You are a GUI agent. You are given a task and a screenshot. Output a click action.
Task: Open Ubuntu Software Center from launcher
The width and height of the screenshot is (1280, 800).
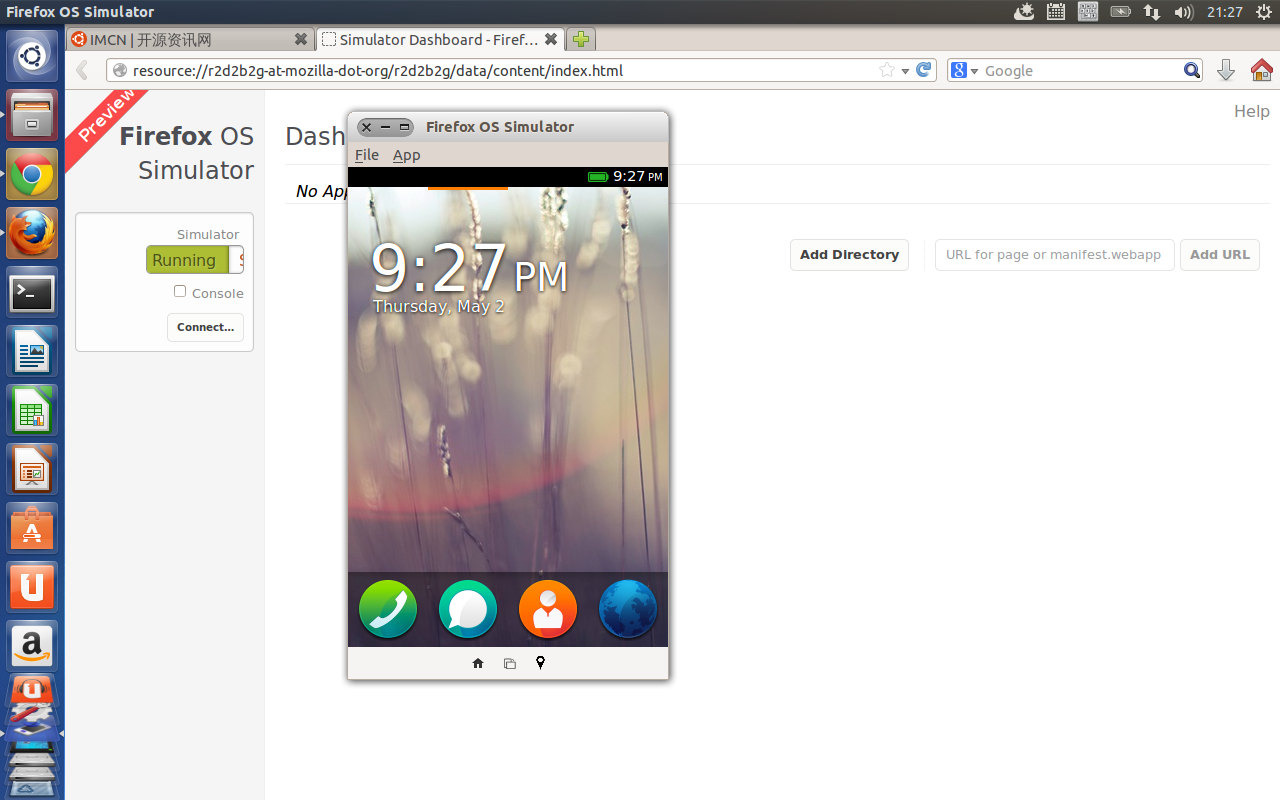pyautogui.click(x=32, y=529)
